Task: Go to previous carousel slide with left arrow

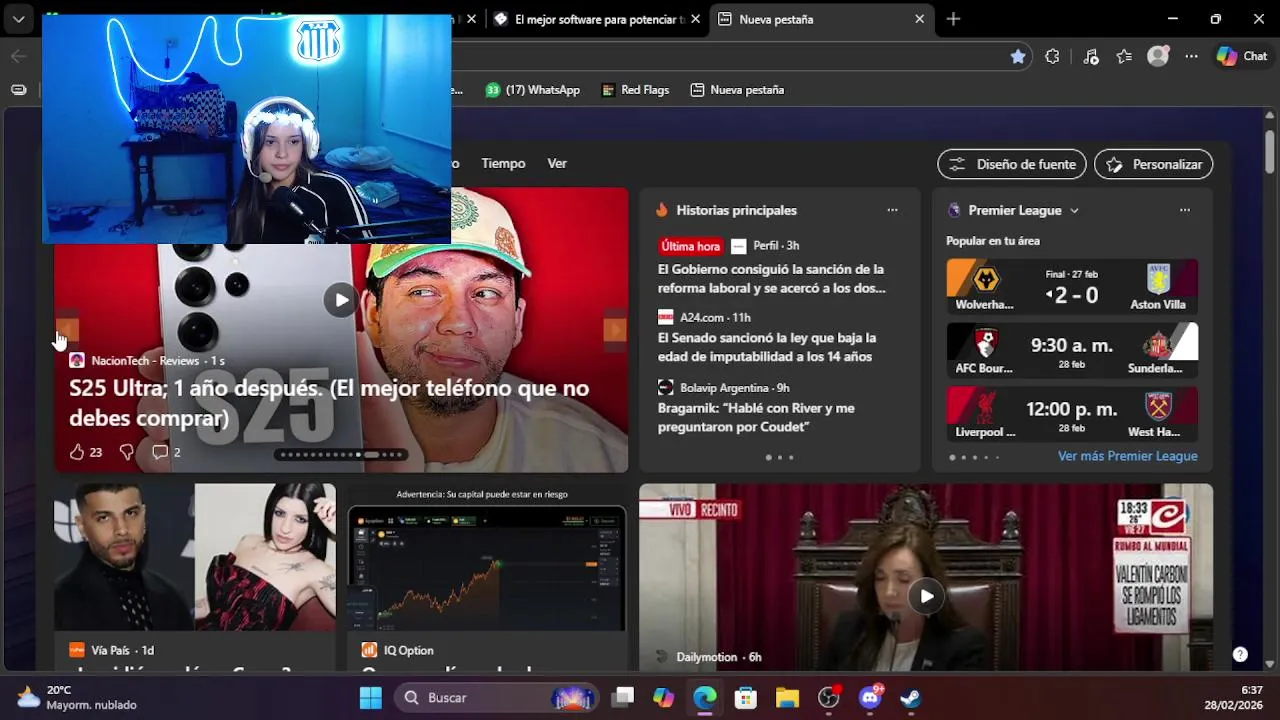Action: click(x=66, y=329)
